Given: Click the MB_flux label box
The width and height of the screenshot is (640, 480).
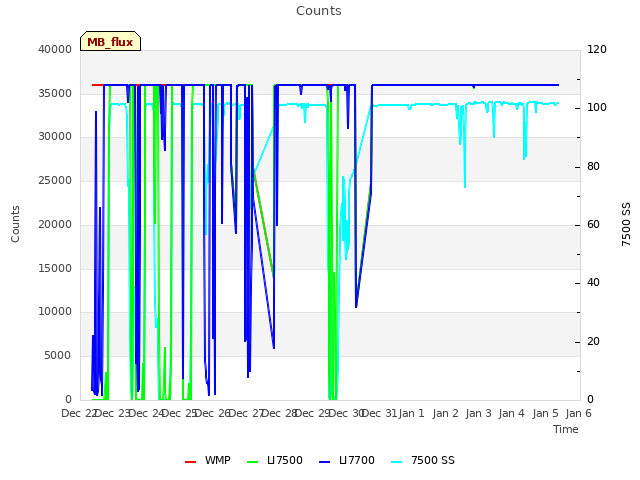Looking at the screenshot, I should [x=110, y=41].
